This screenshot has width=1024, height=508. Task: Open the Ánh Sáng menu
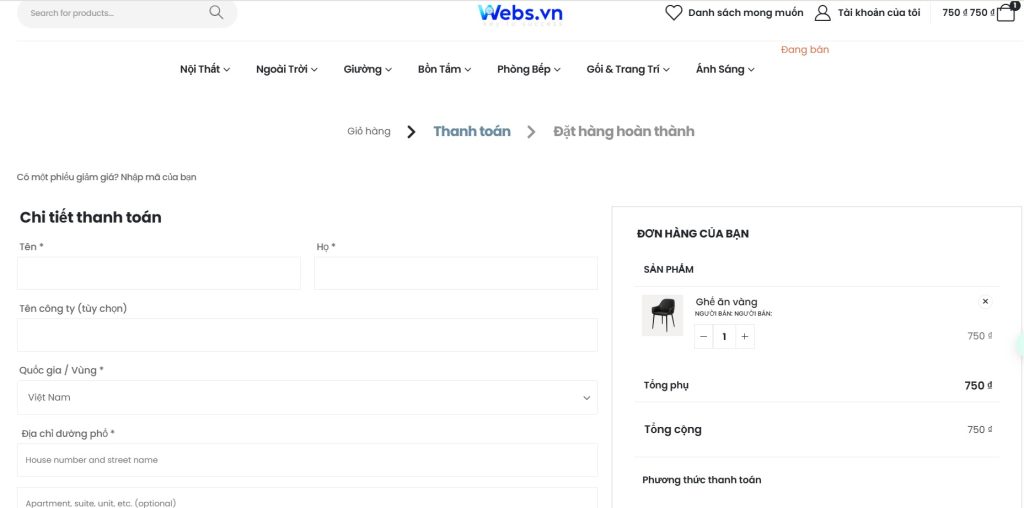click(725, 69)
